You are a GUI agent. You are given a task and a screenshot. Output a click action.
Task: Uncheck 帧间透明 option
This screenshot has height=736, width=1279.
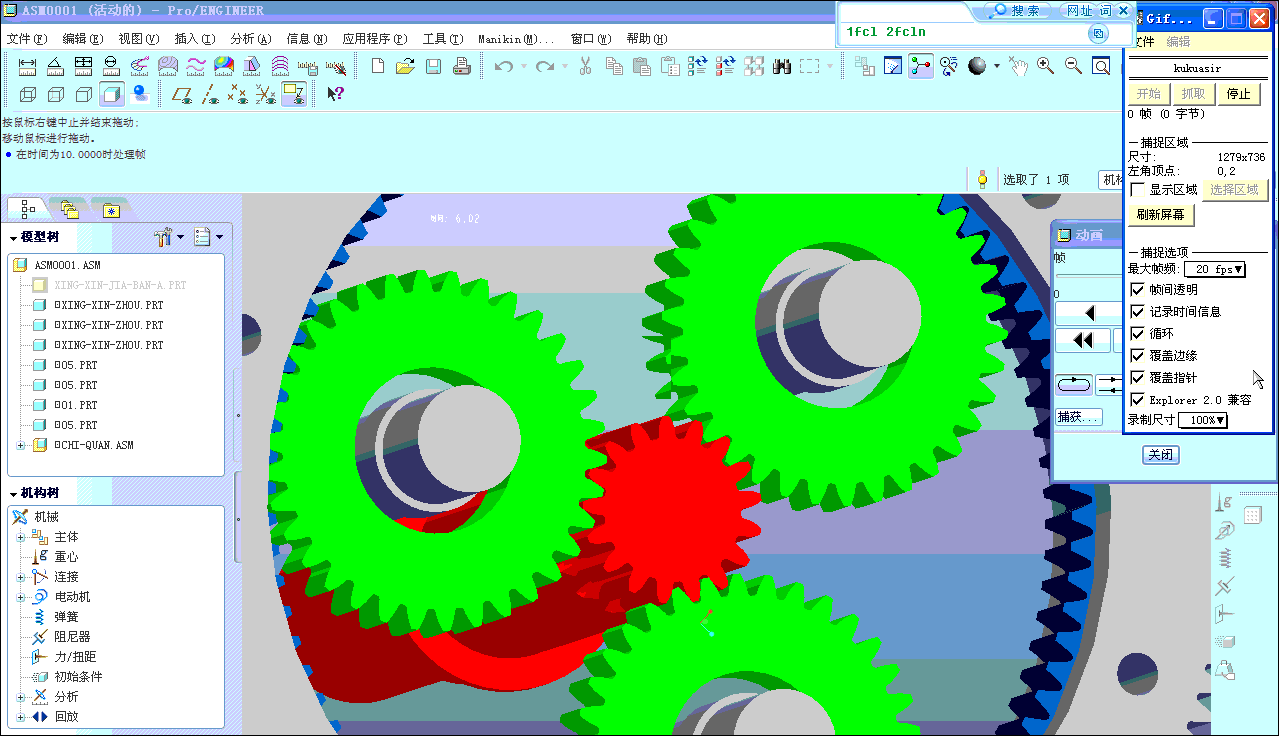pos(1137,289)
